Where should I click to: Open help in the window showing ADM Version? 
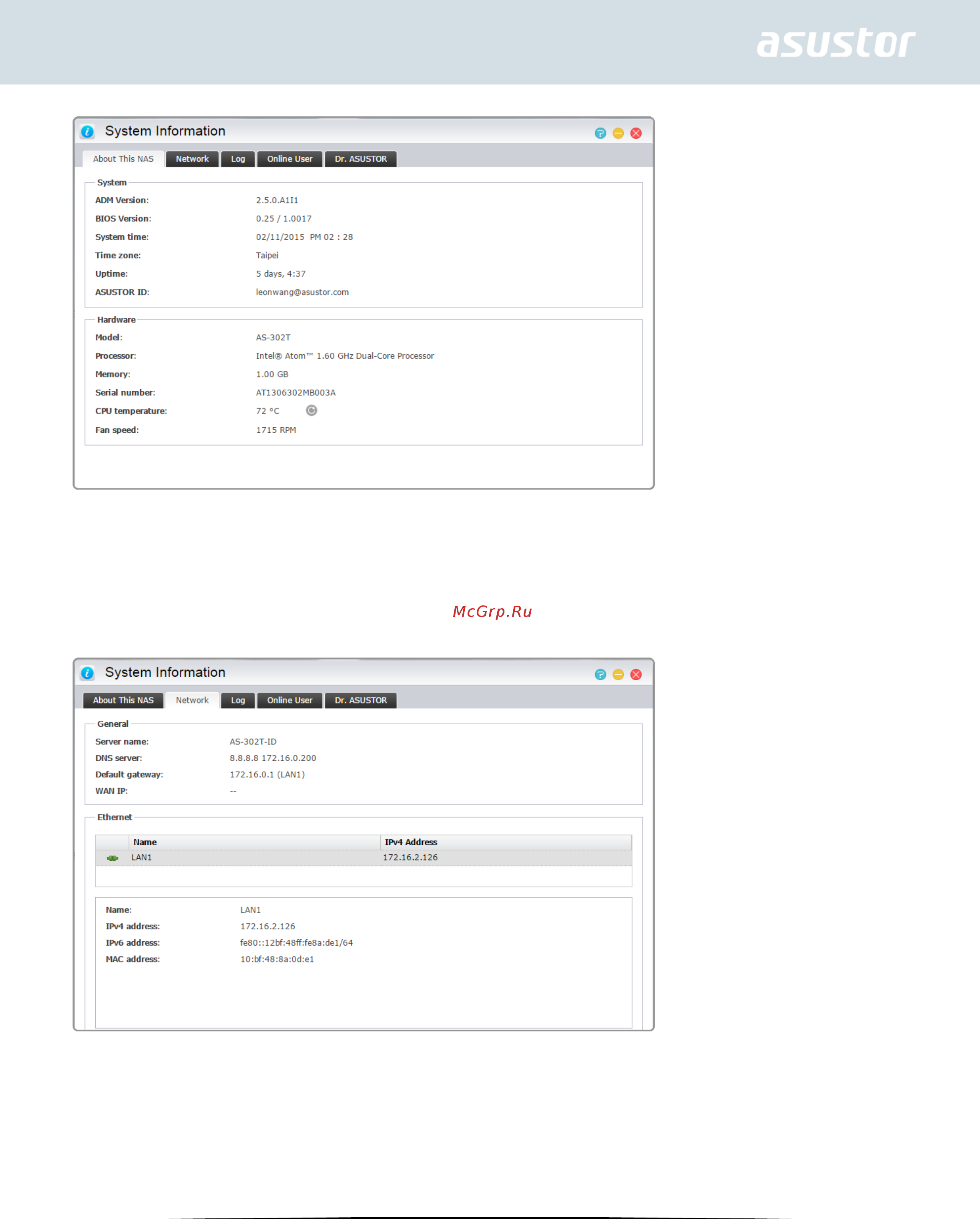pos(600,133)
